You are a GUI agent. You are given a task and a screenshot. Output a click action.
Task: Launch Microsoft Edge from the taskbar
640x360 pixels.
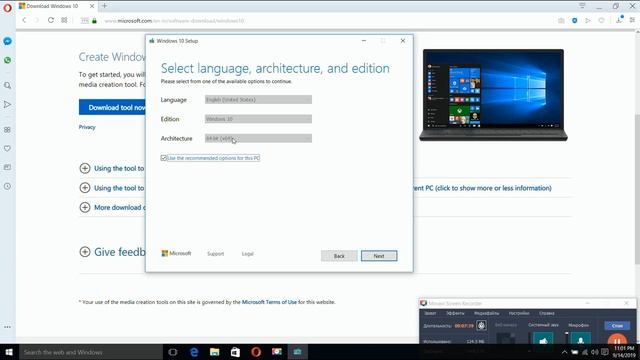click(x=194, y=352)
